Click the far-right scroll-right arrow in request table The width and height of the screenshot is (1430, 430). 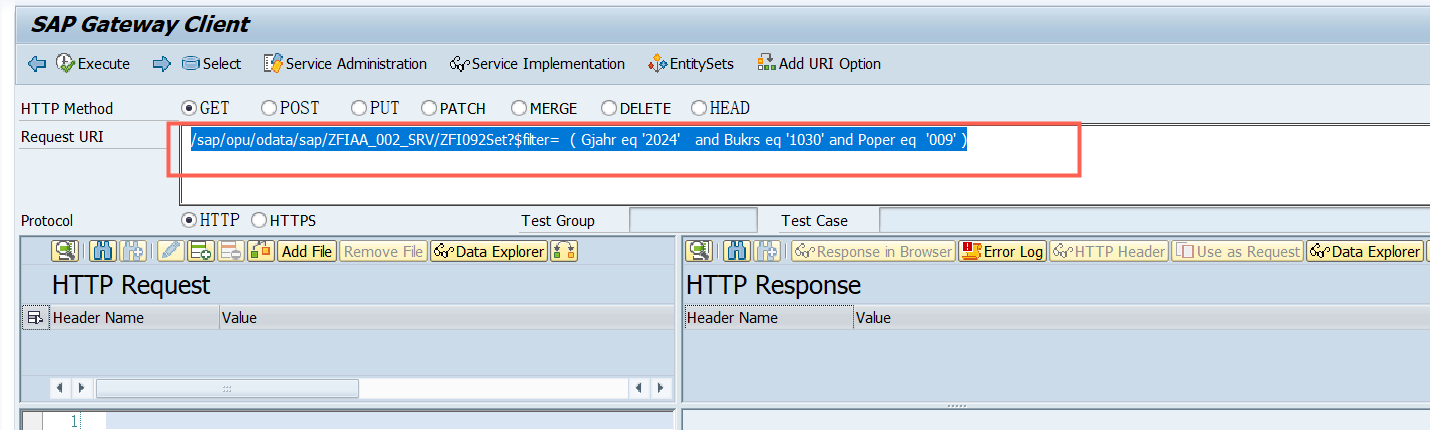point(660,386)
